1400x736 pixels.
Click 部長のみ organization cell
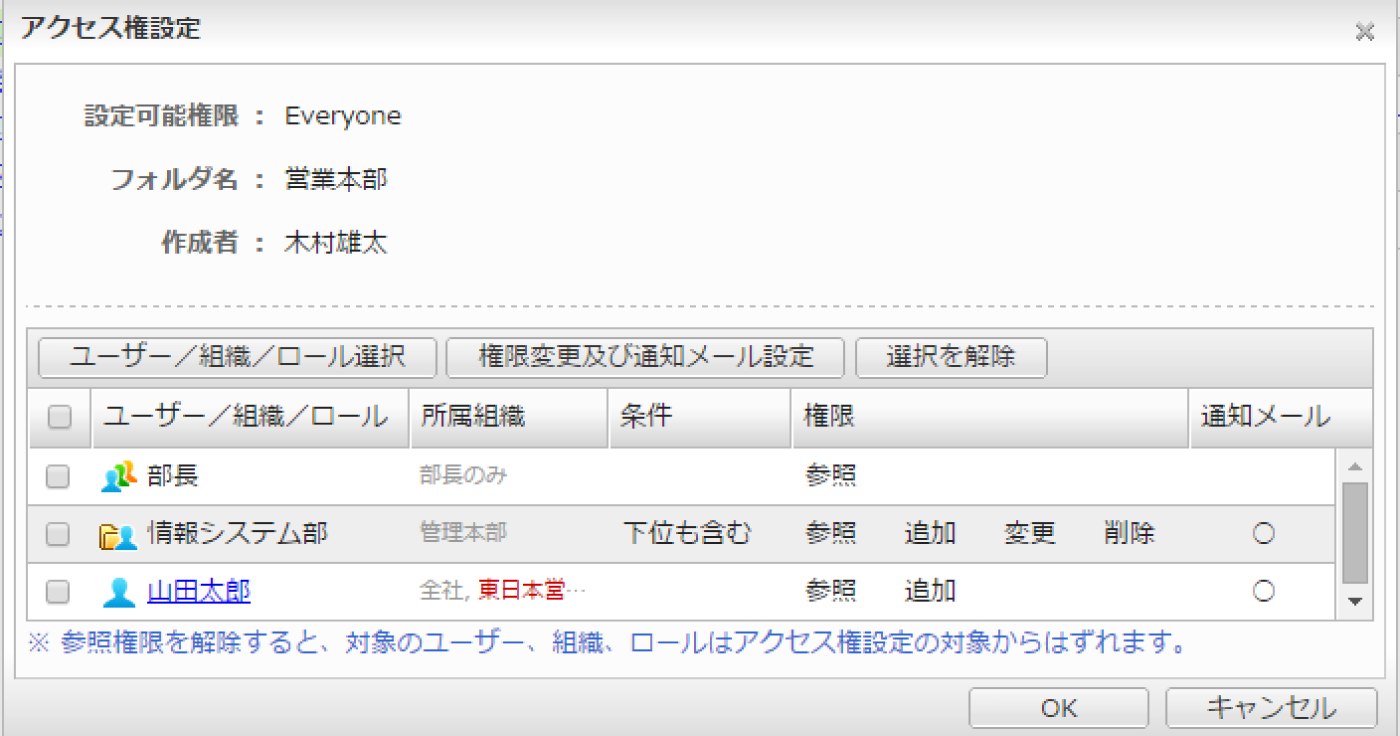click(464, 477)
